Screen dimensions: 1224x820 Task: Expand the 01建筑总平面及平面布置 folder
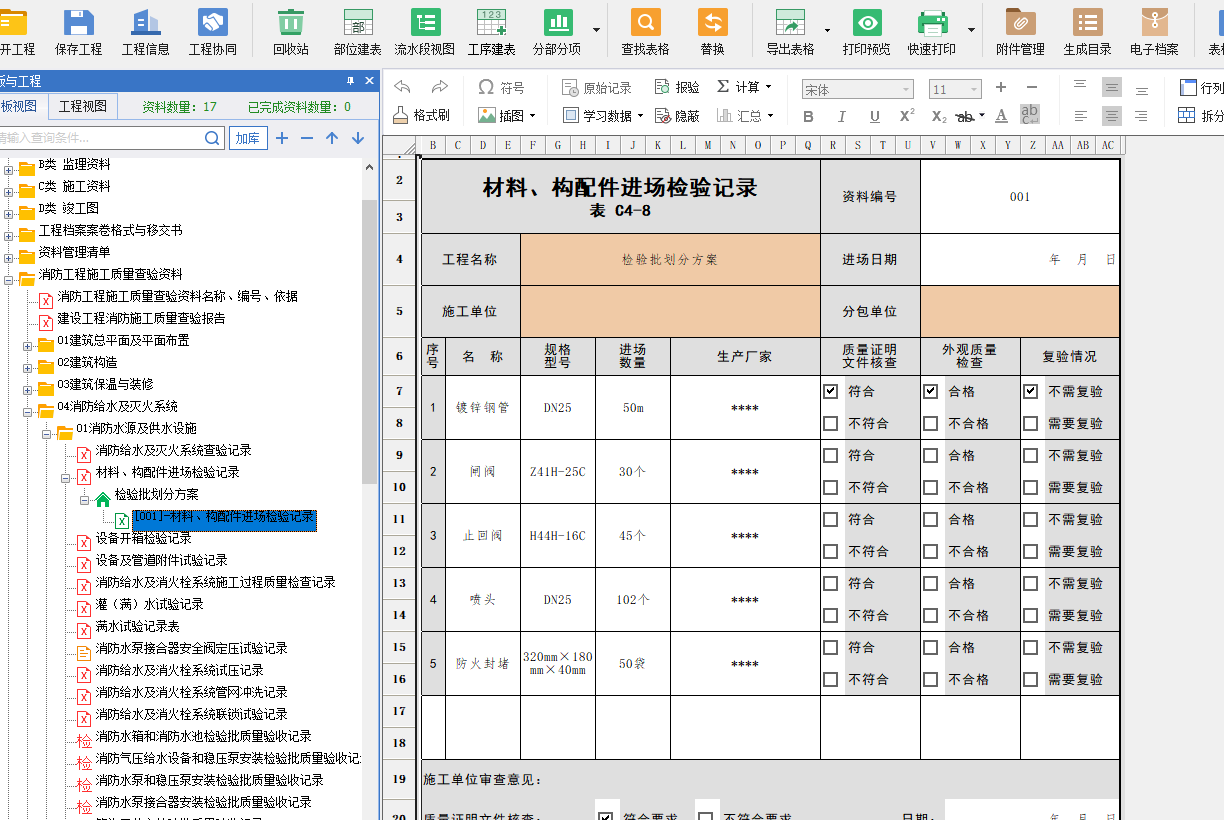[28, 345]
